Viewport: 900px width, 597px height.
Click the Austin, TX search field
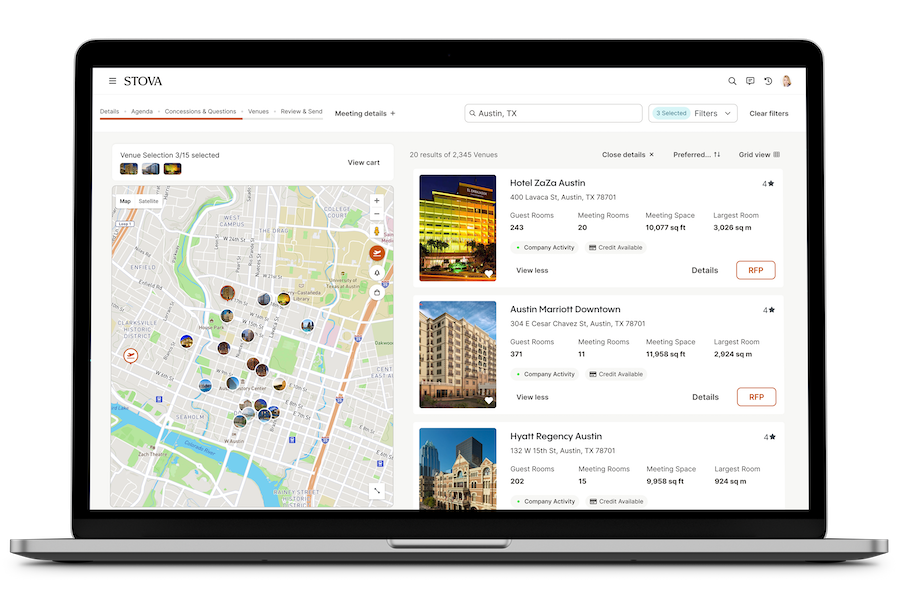point(553,114)
